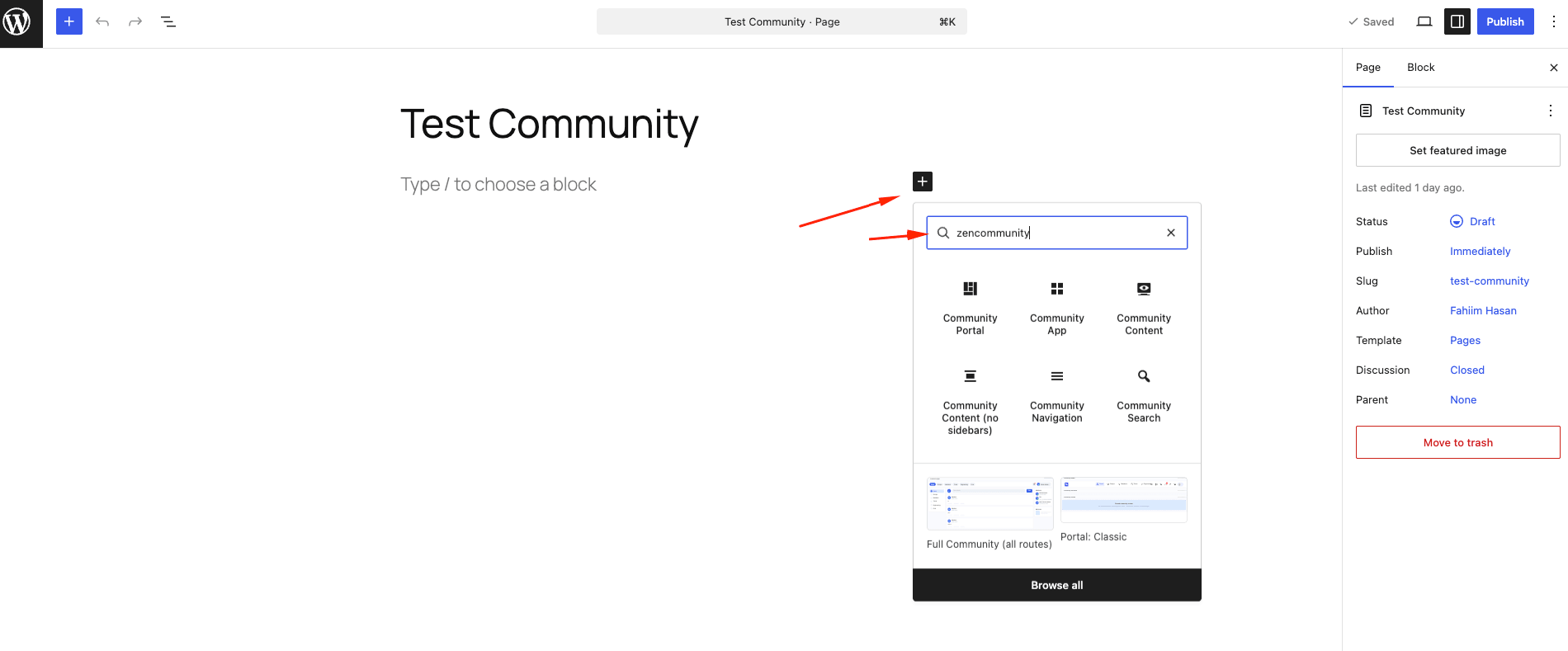Open Test Community page actions menu

click(x=1551, y=111)
